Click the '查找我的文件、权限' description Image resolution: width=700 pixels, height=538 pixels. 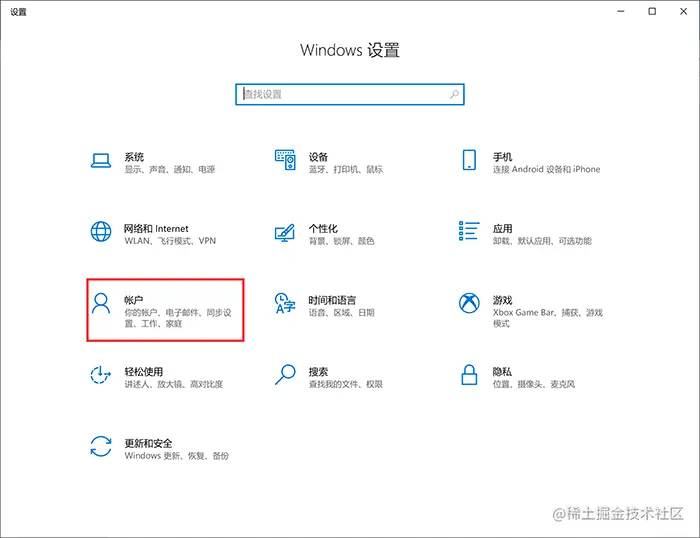[x=346, y=384]
